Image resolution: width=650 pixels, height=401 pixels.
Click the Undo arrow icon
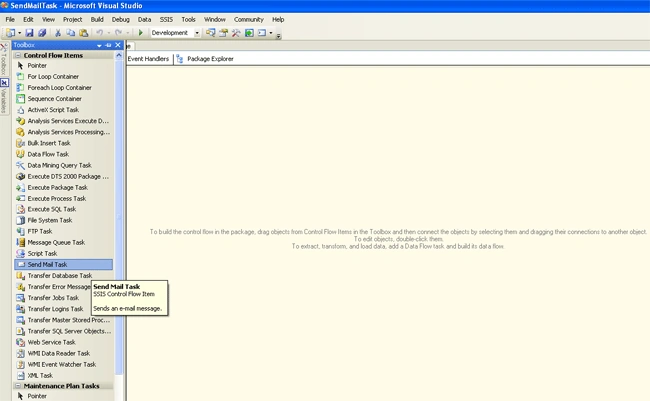[99, 33]
